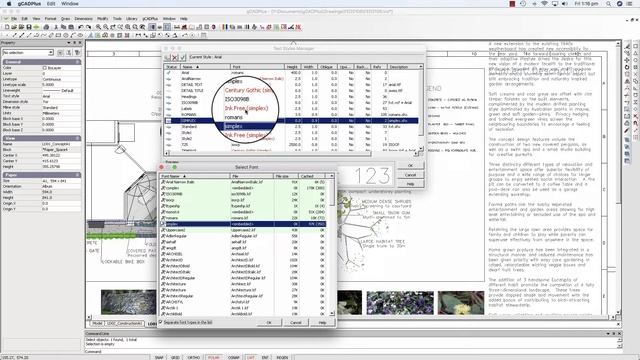This screenshot has height=360, width=640.
Task: Click first icon beside No selection dropdown
Action: click(x=60, y=52)
